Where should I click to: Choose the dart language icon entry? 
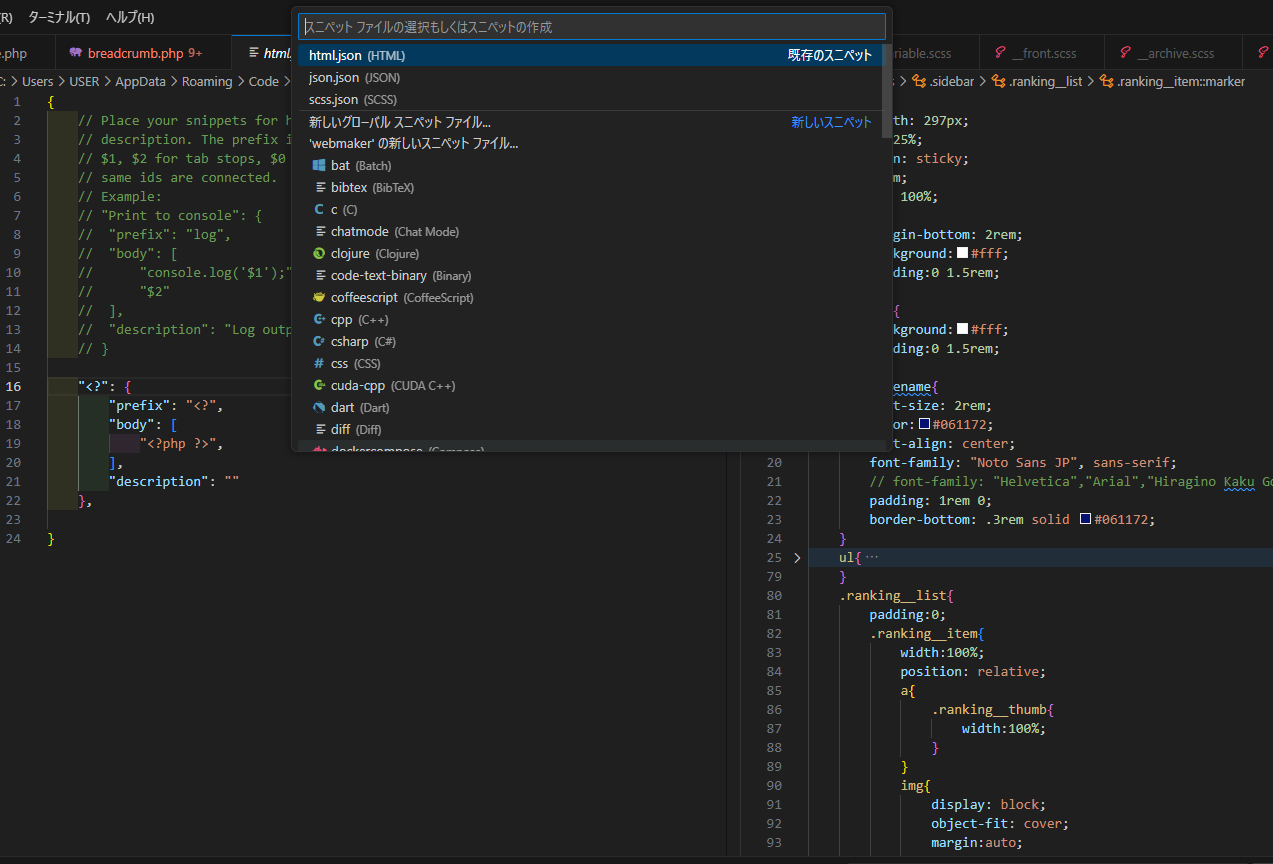pos(319,408)
